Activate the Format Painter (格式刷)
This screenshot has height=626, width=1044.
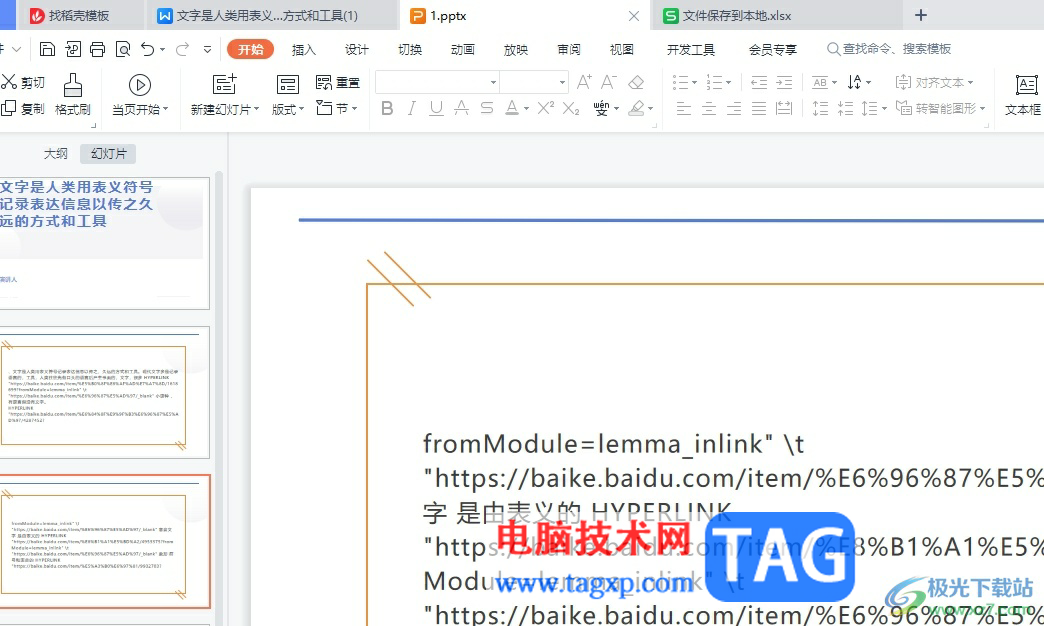click(73, 95)
